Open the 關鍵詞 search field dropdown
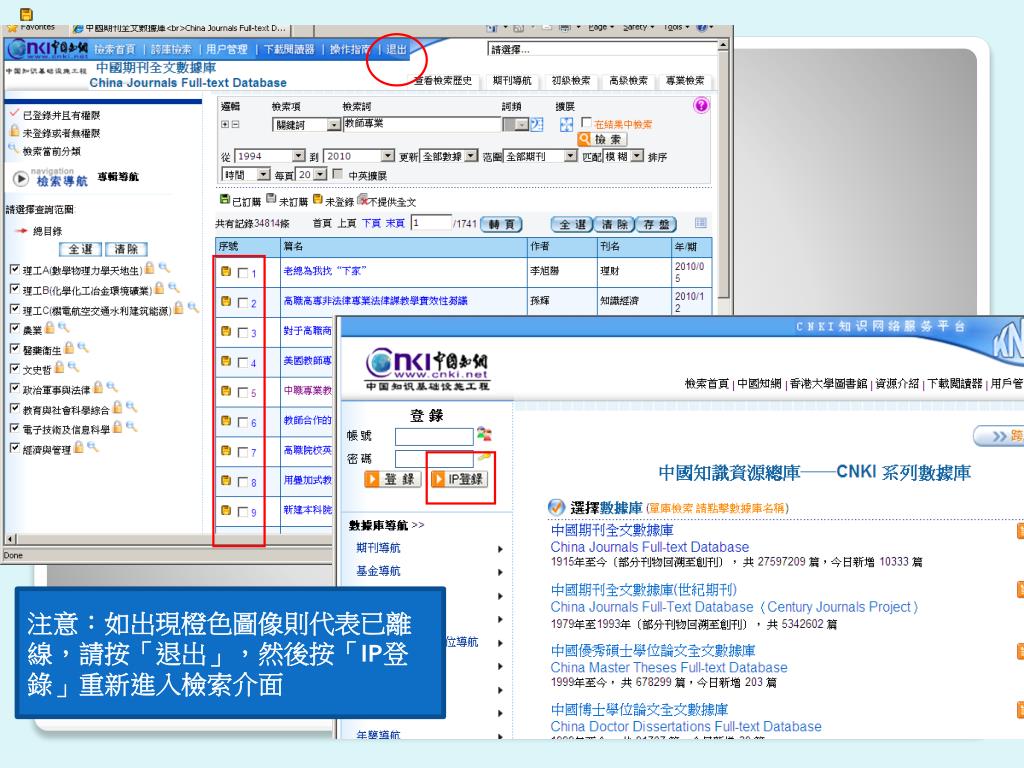Screen dimensions: 1024x768 pos(333,125)
